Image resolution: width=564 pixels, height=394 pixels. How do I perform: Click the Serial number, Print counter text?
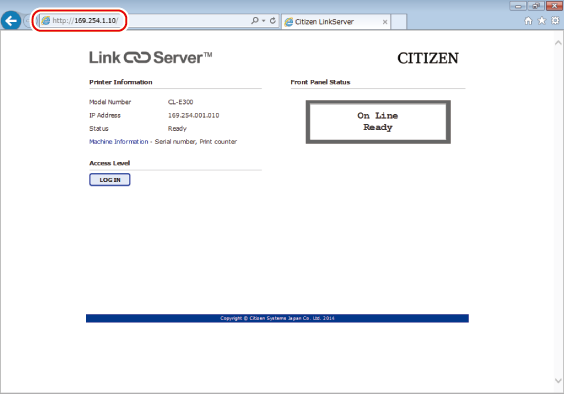196,142
